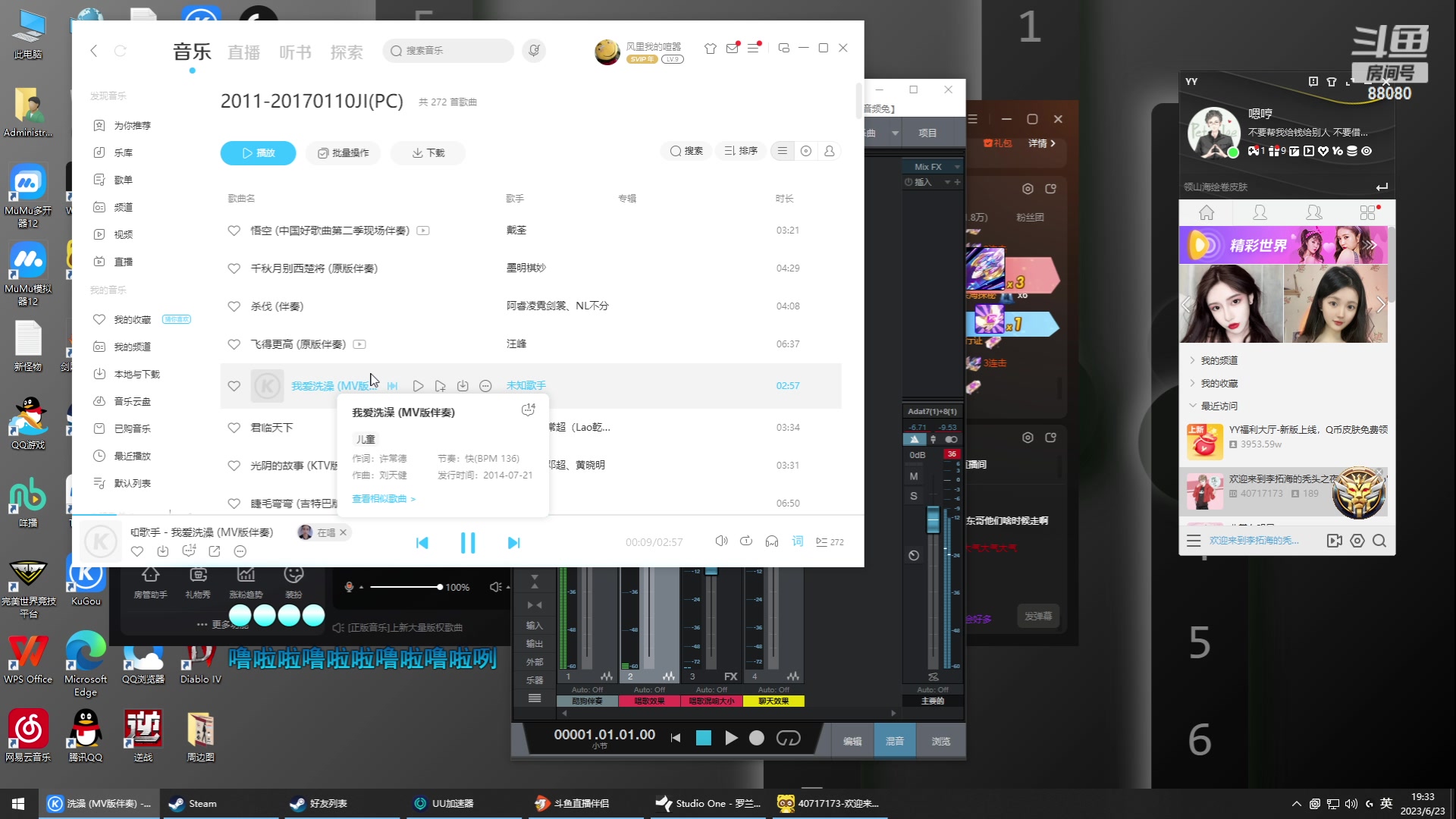1456x819 pixels.
Task: Click the blue 播放 play-all button
Action: pos(258,152)
